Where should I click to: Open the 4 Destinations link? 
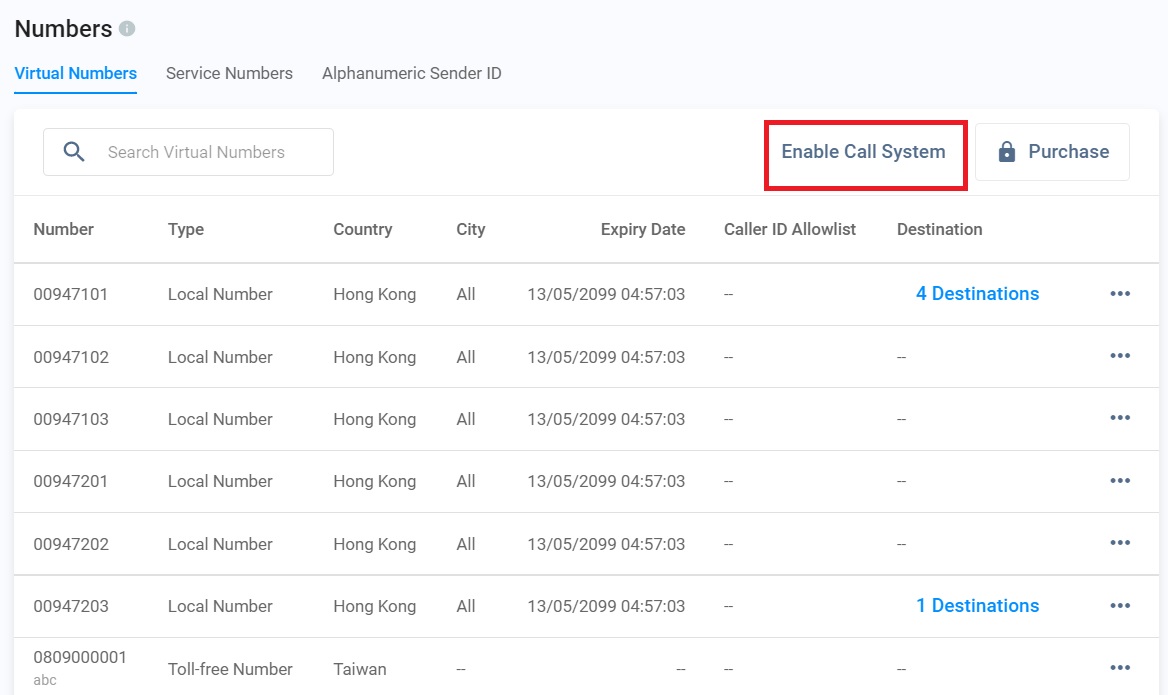tap(977, 294)
